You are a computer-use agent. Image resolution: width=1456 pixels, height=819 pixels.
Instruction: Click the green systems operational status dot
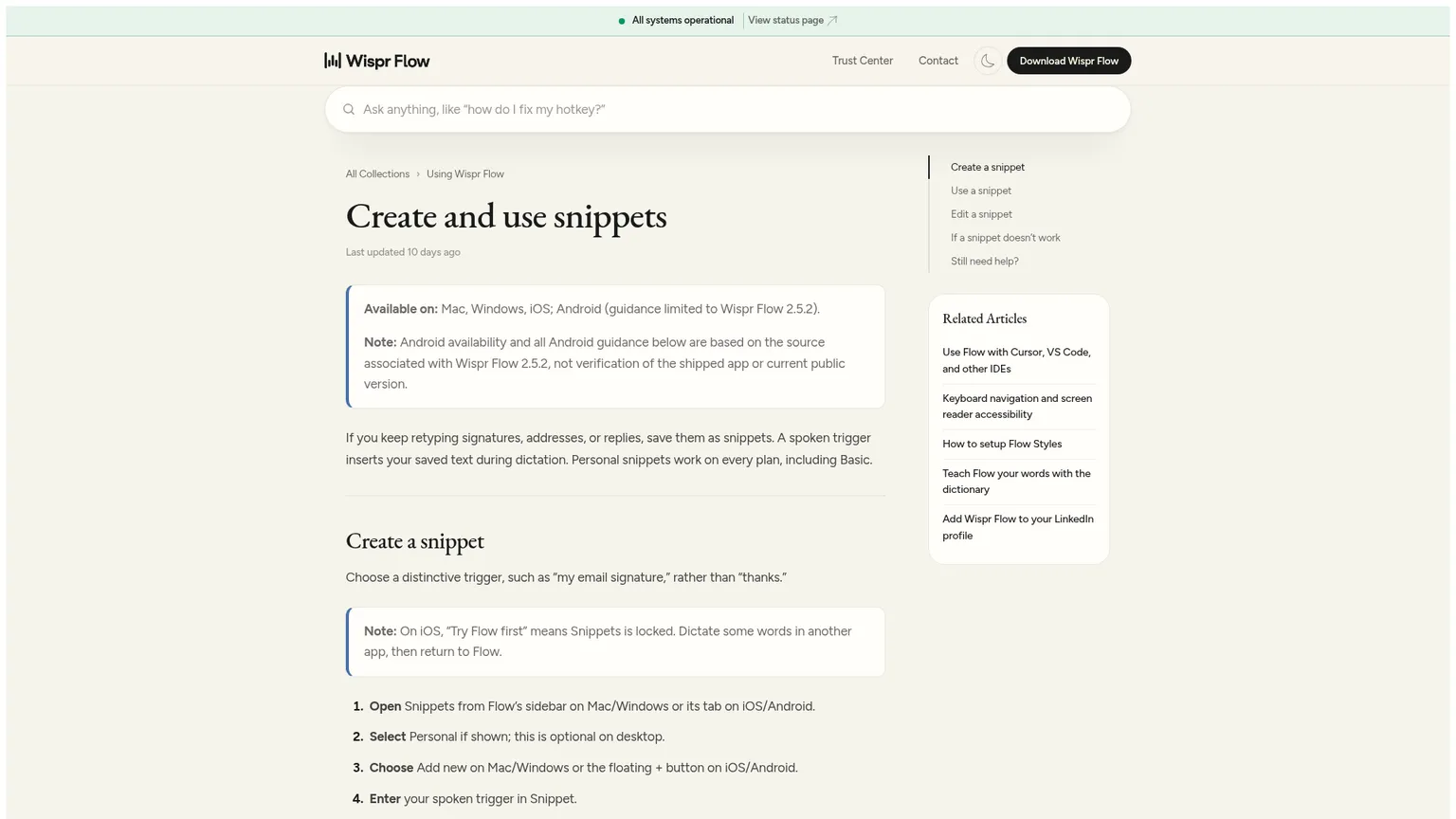tap(622, 21)
